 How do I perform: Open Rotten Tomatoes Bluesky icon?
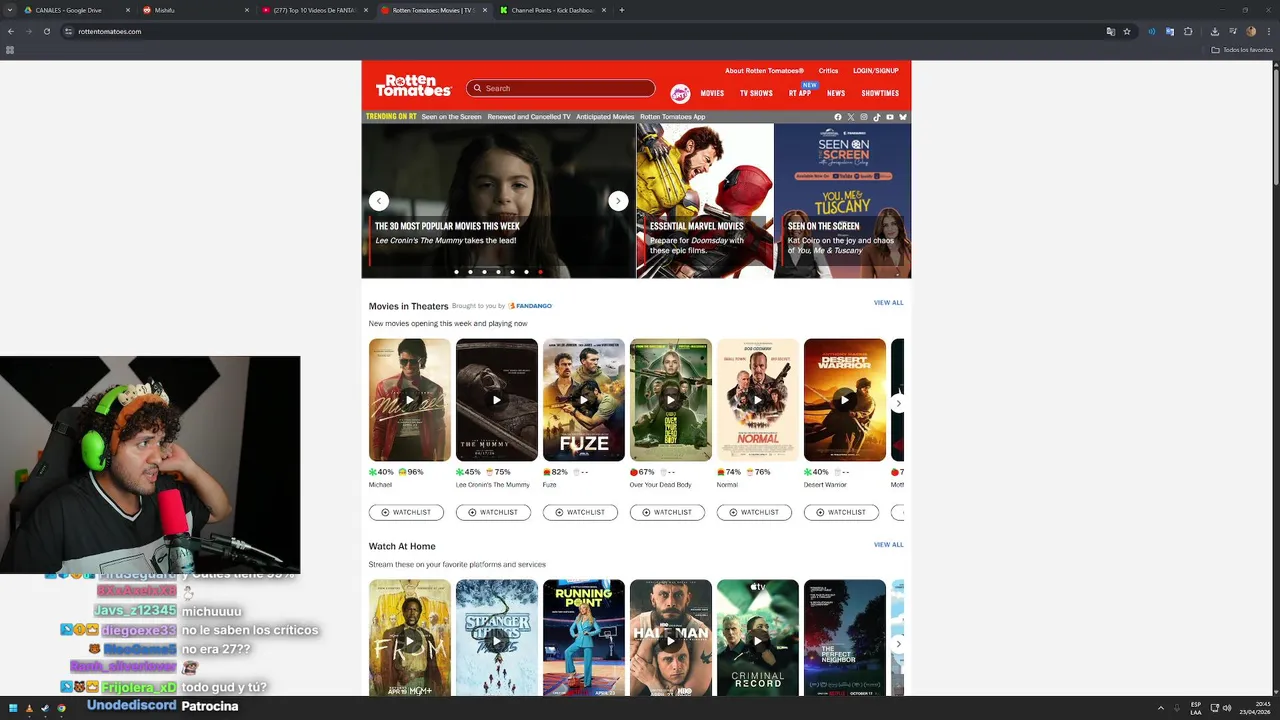[x=903, y=117]
